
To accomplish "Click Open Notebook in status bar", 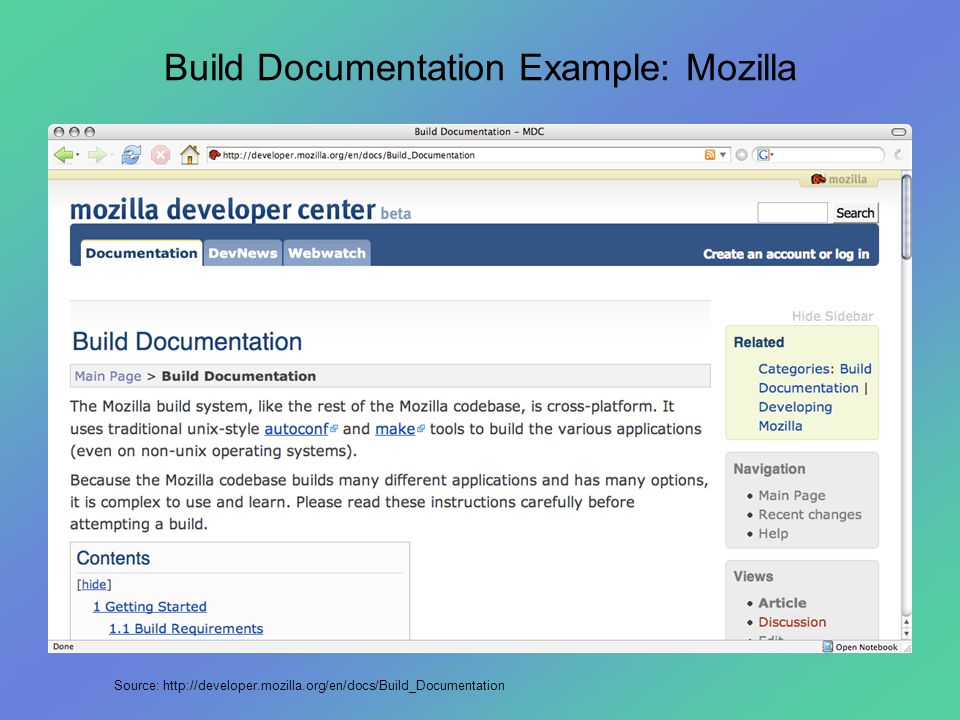I will tap(860, 647).
